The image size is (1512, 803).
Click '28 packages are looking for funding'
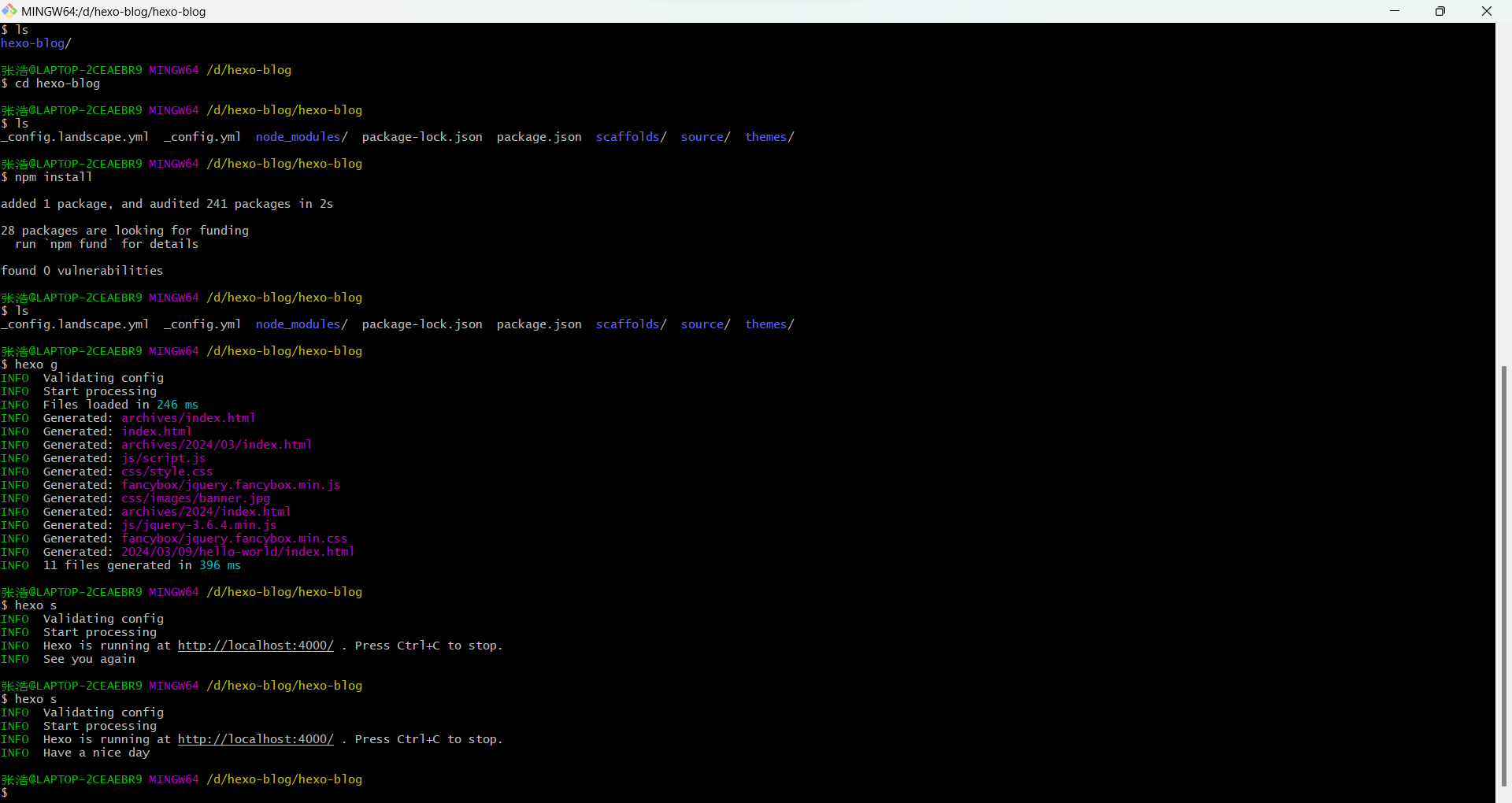(x=125, y=231)
